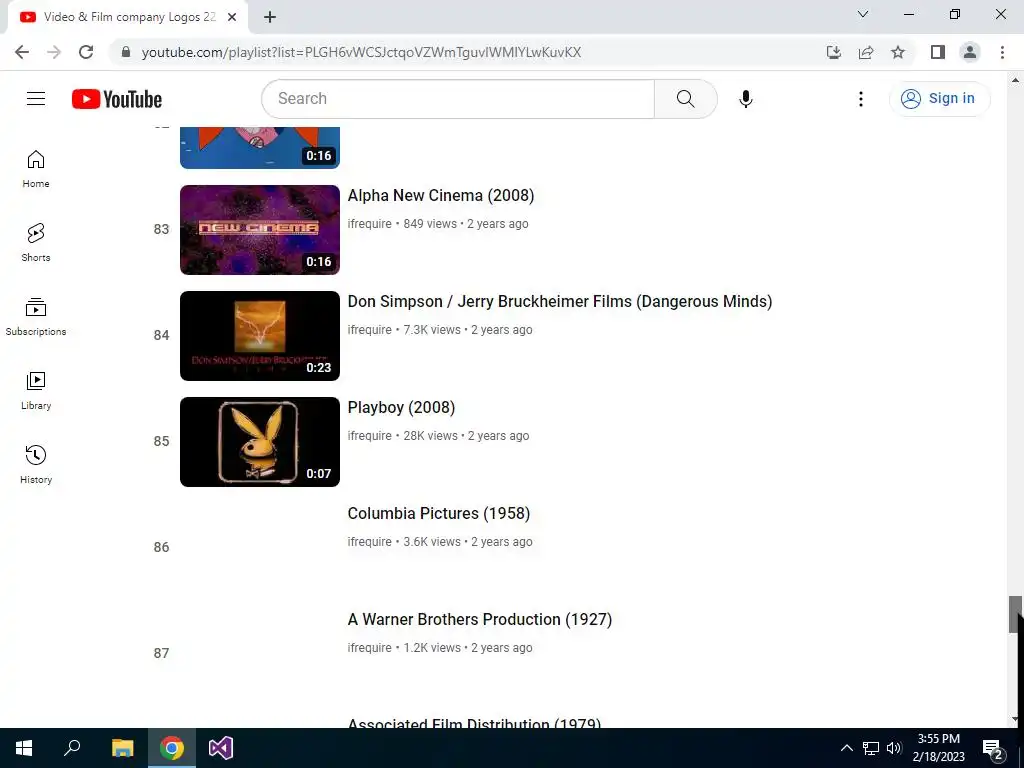This screenshot has width=1024, height=768.
Task: Open volume control tray icon
Action: [x=894, y=748]
